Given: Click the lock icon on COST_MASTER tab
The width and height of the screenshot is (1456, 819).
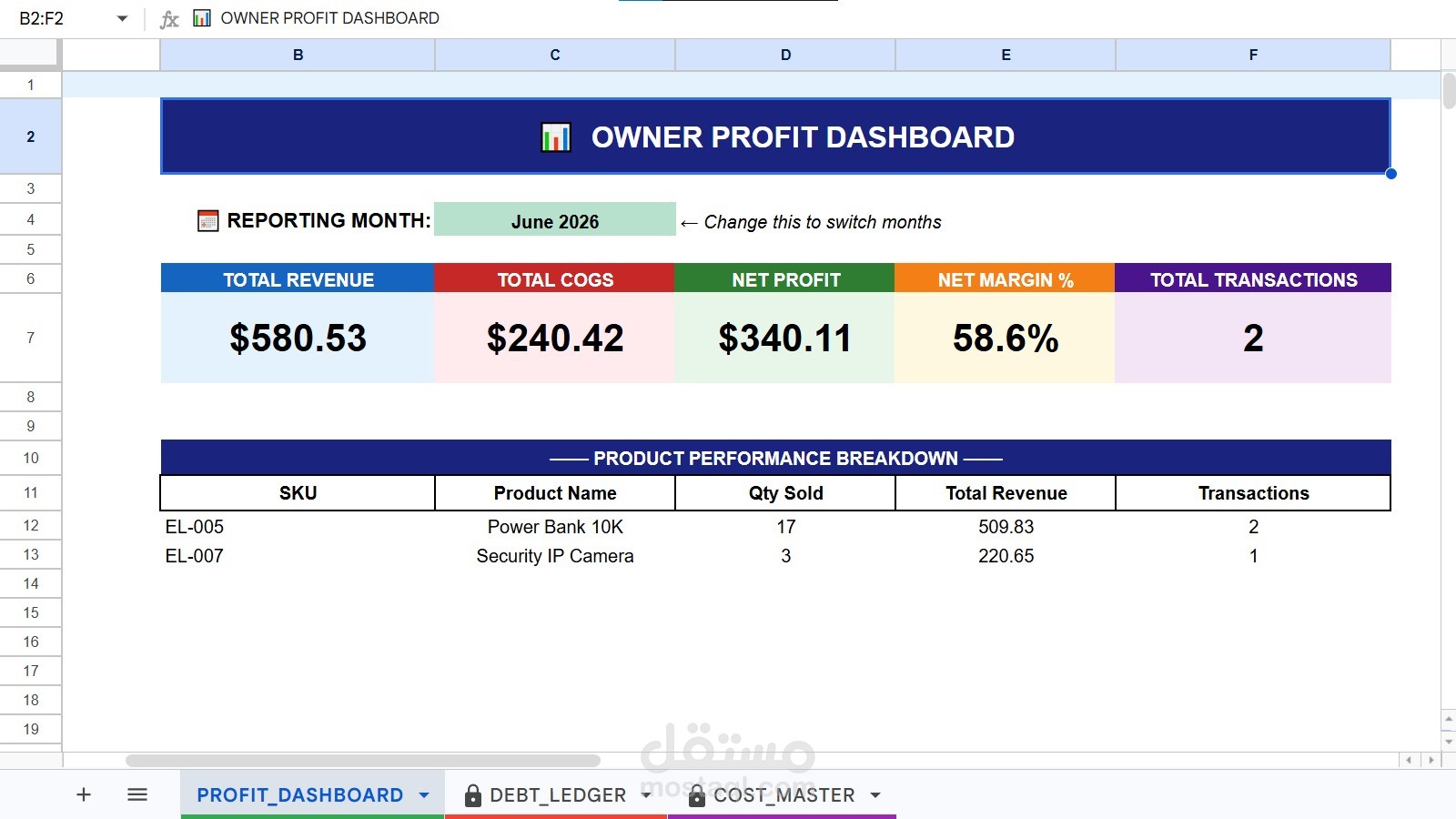Looking at the screenshot, I should pyautogui.click(x=697, y=795).
